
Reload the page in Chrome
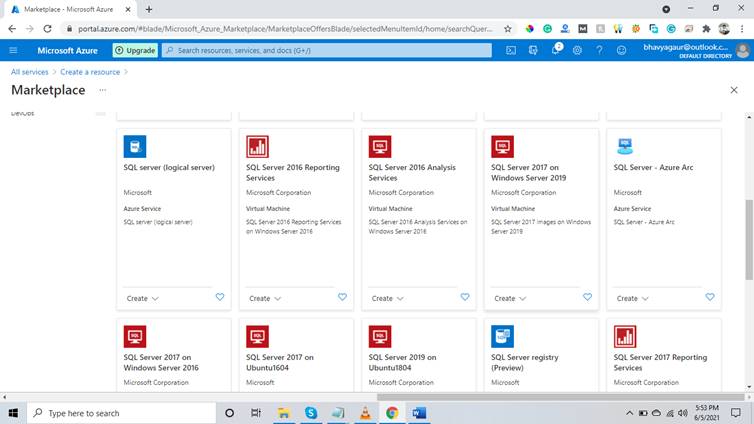(x=47, y=29)
